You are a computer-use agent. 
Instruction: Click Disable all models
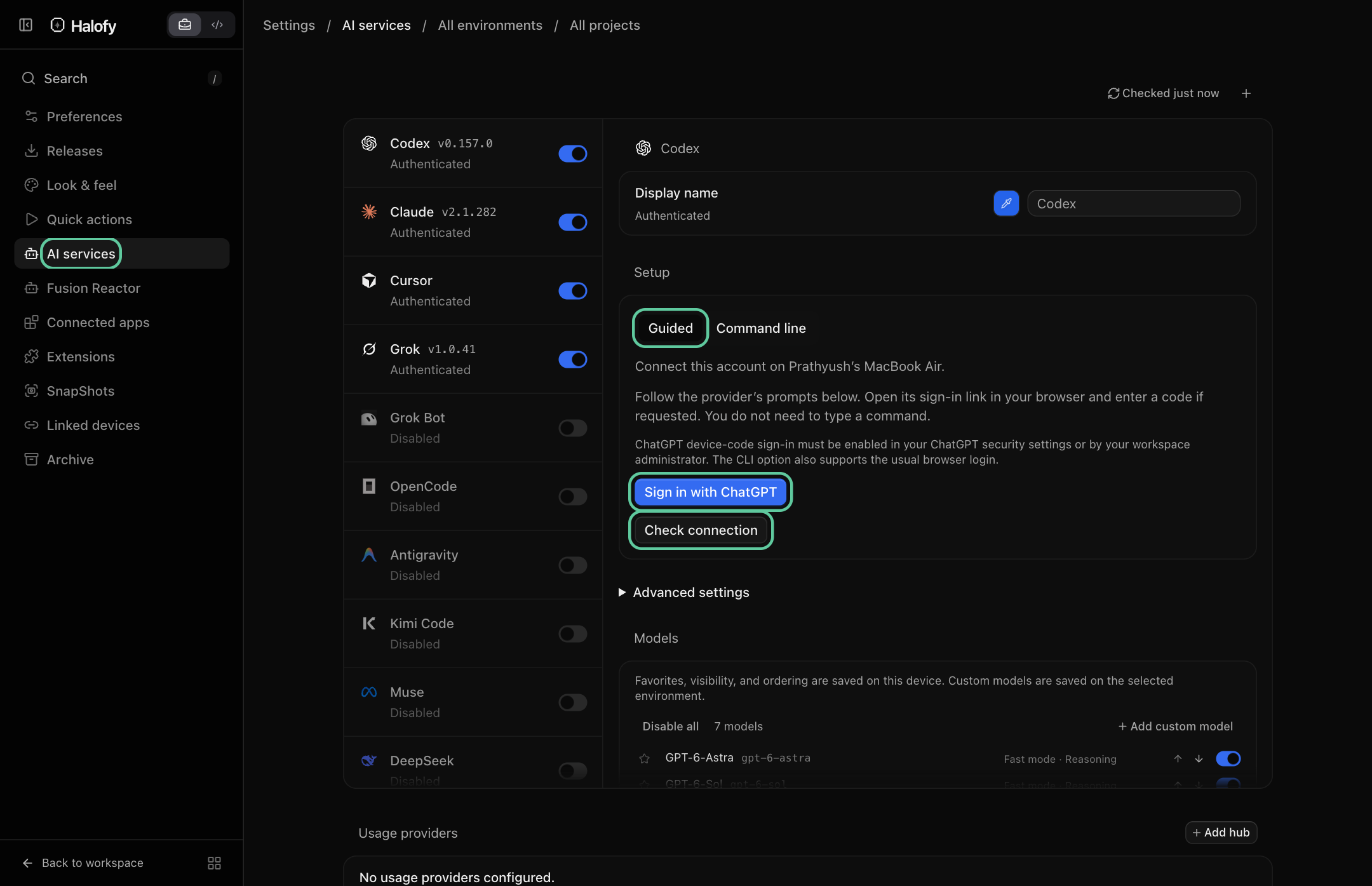tap(670, 726)
